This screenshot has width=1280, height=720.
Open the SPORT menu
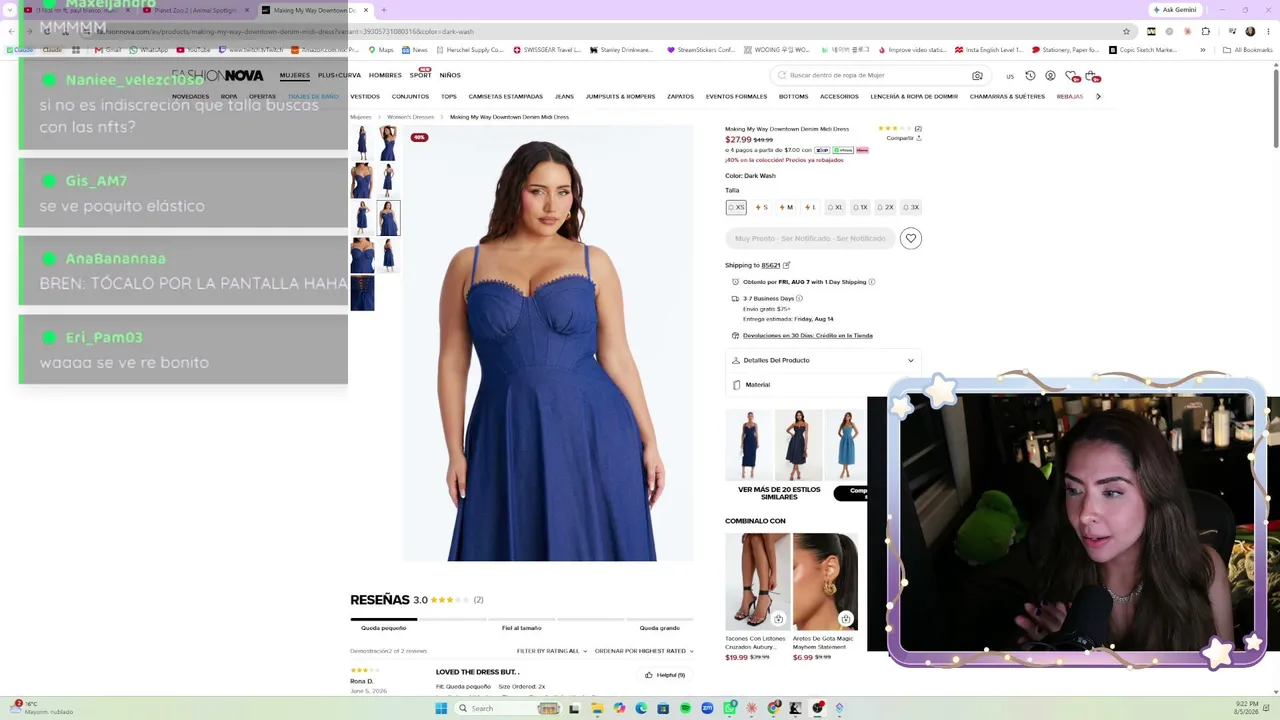tap(420, 75)
